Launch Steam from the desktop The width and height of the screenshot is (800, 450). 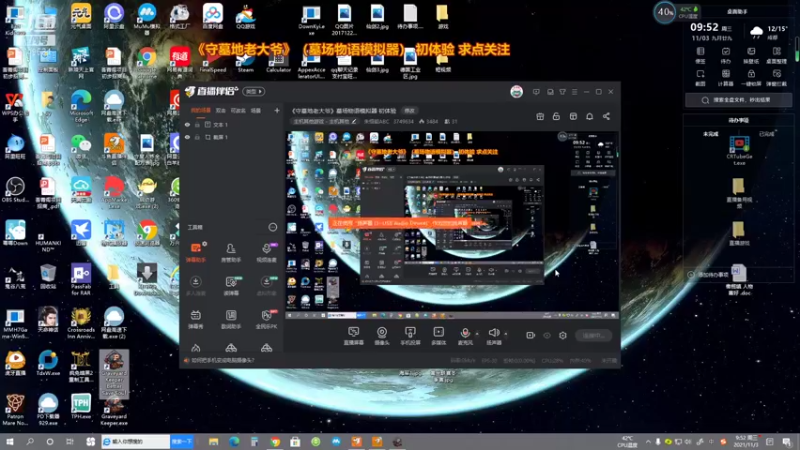(x=245, y=61)
